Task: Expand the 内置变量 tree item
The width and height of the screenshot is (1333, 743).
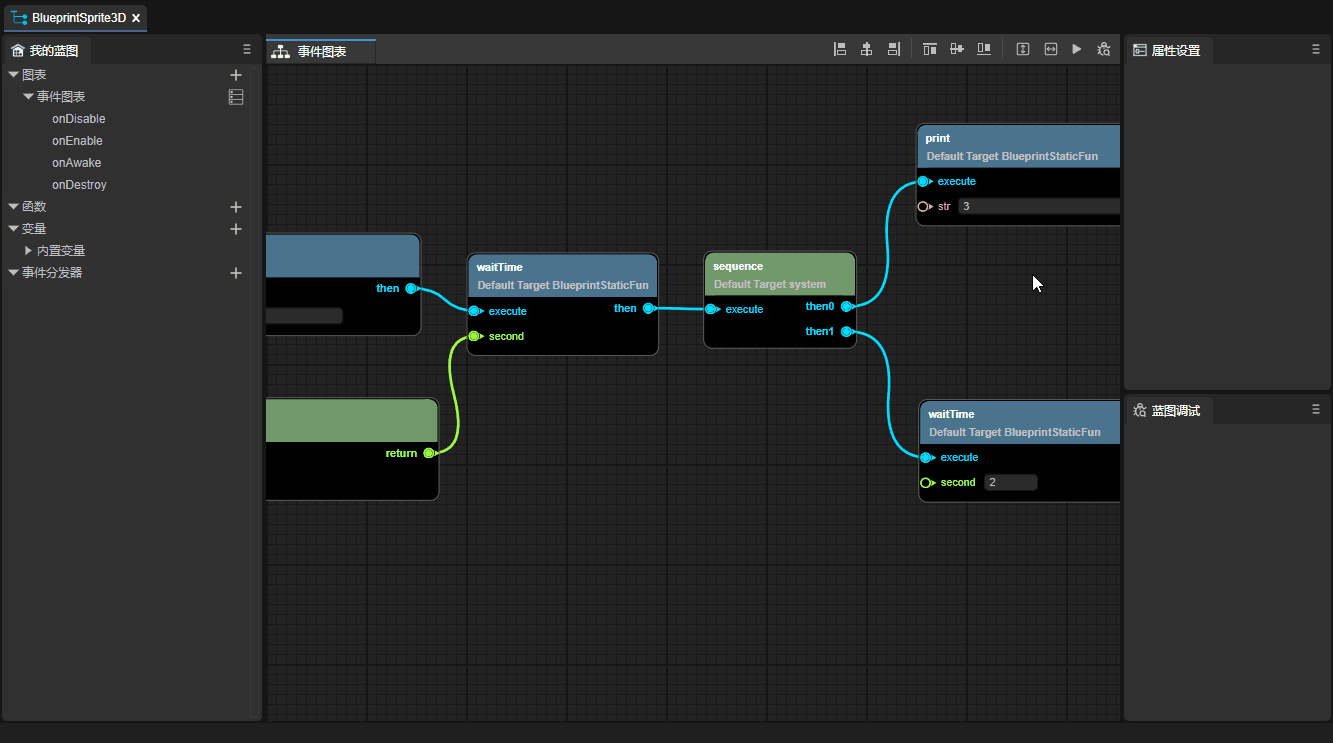Action: (x=29, y=251)
